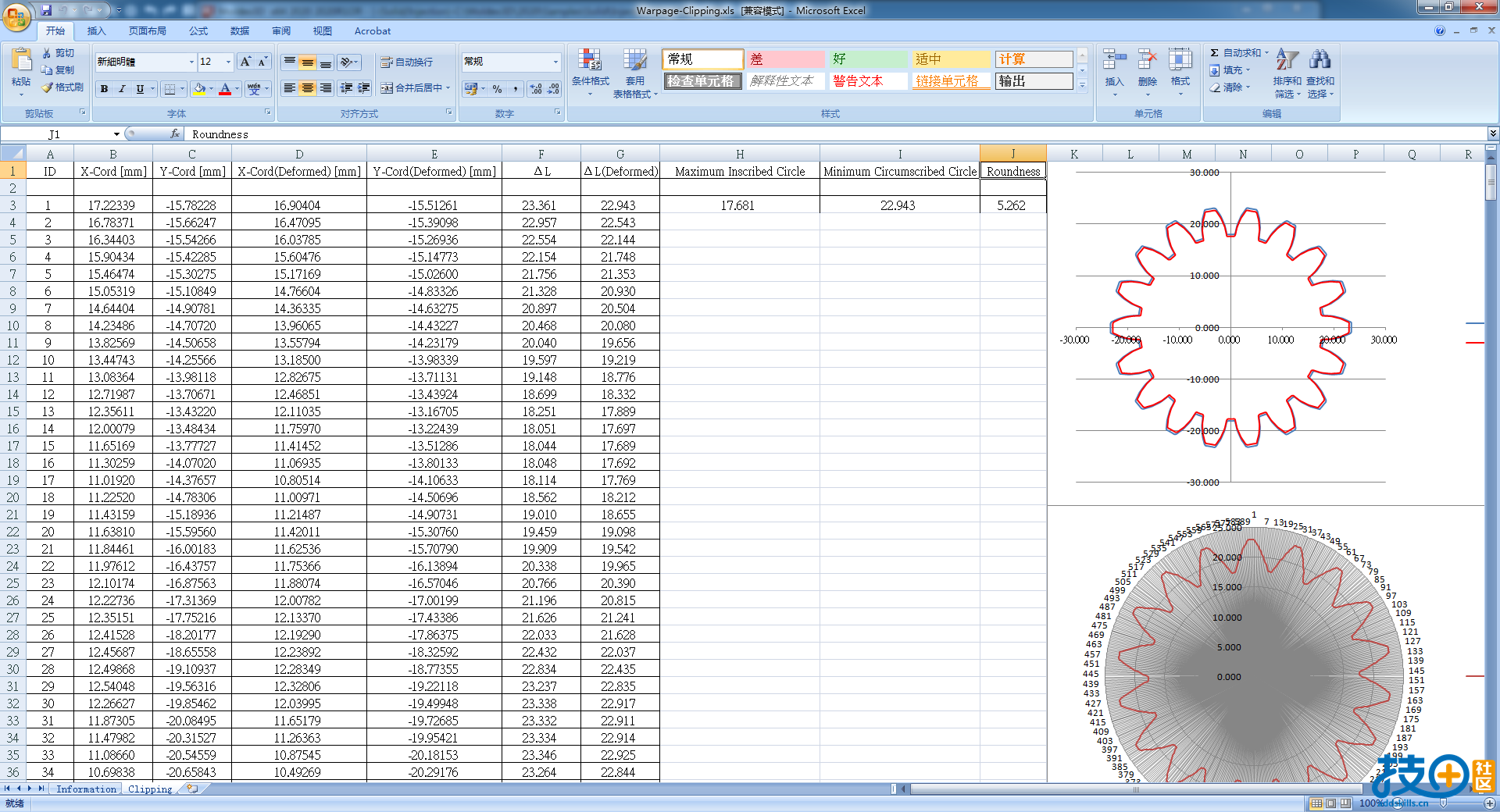Open the 数据 (Data) tab
This screenshot has width=1500, height=812.
click(x=240, y=31)
